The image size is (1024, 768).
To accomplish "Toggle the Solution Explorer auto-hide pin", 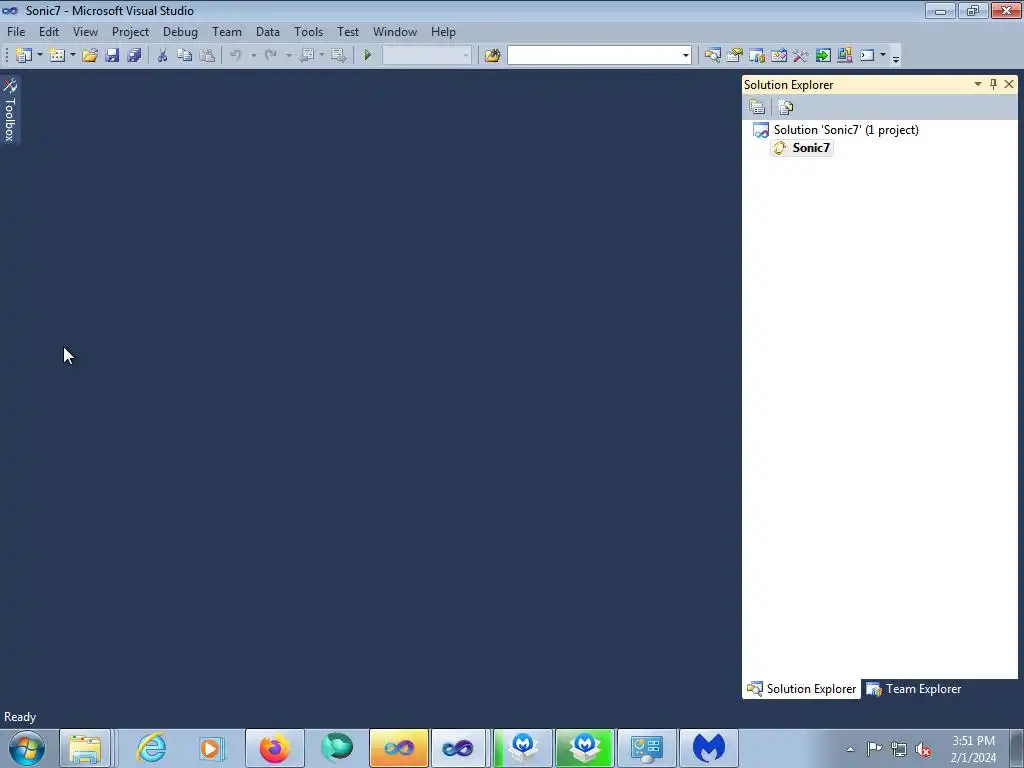I will (x=993, y=84).
